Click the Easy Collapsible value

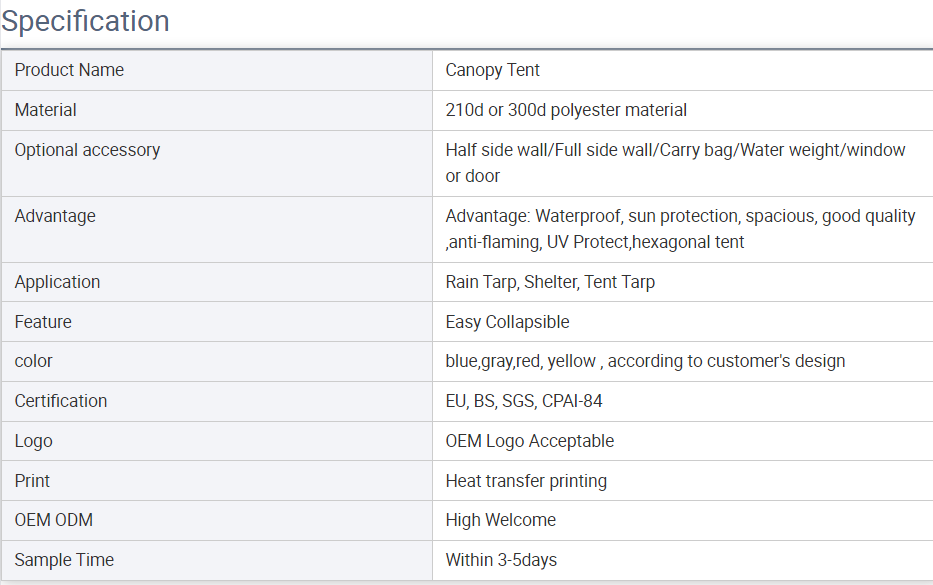point(507,322)
